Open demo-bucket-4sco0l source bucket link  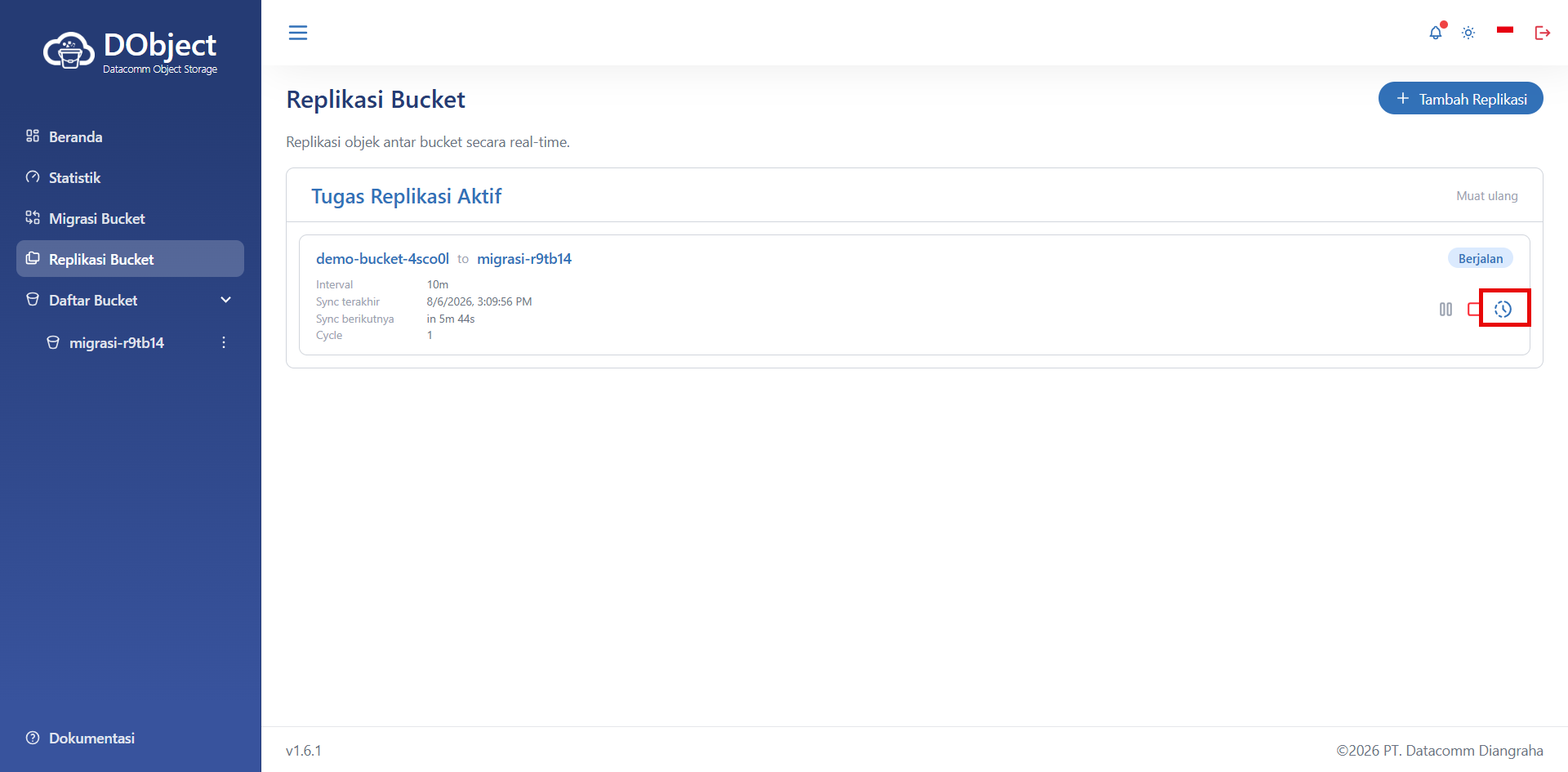382,259
